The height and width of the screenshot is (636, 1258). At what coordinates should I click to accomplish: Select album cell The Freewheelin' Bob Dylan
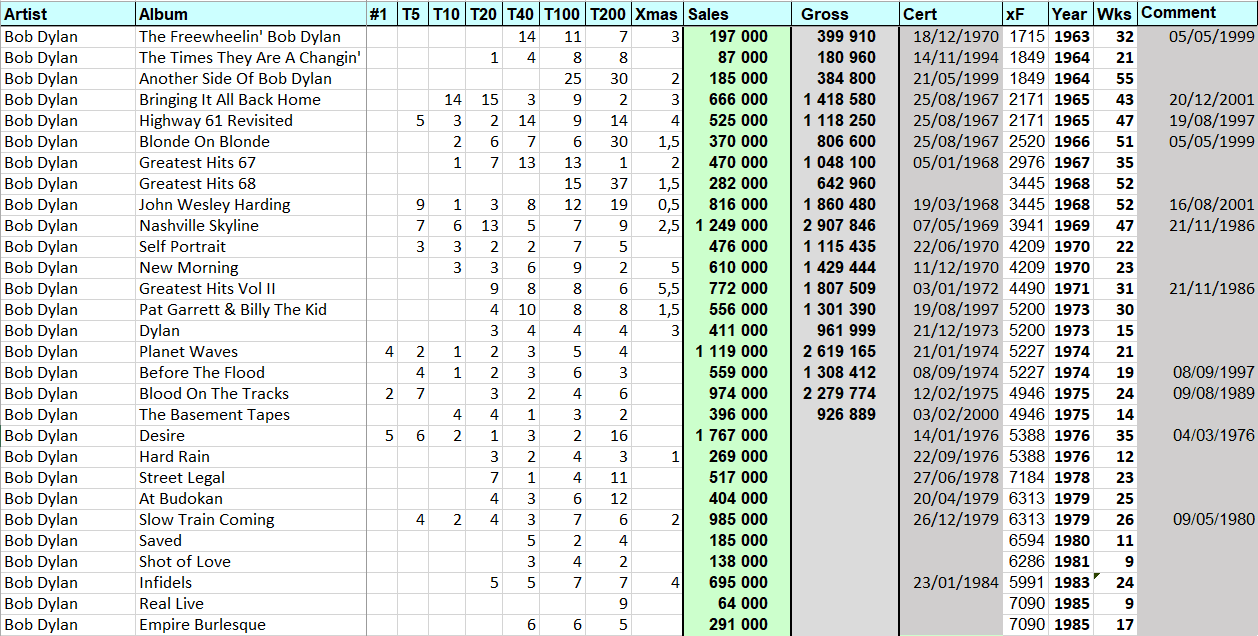[251, 37]
